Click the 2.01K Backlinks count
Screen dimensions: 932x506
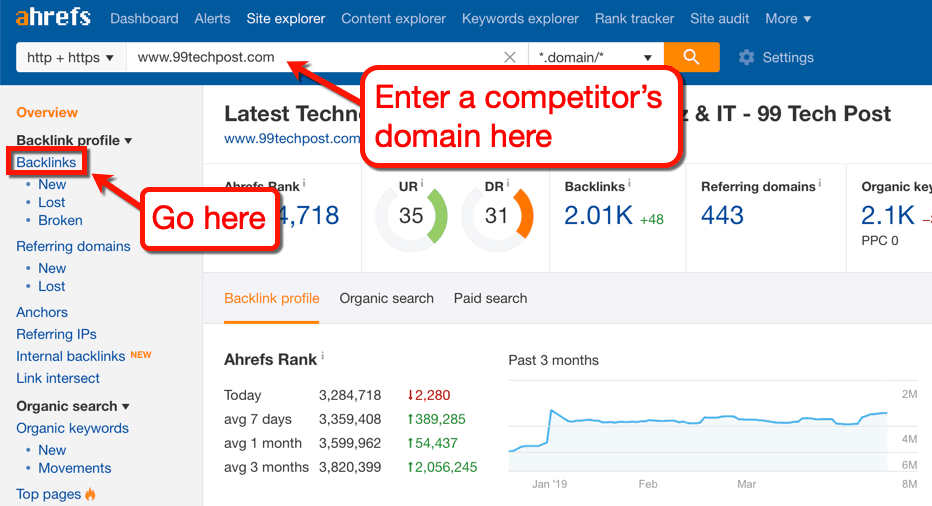pos(599,215)
